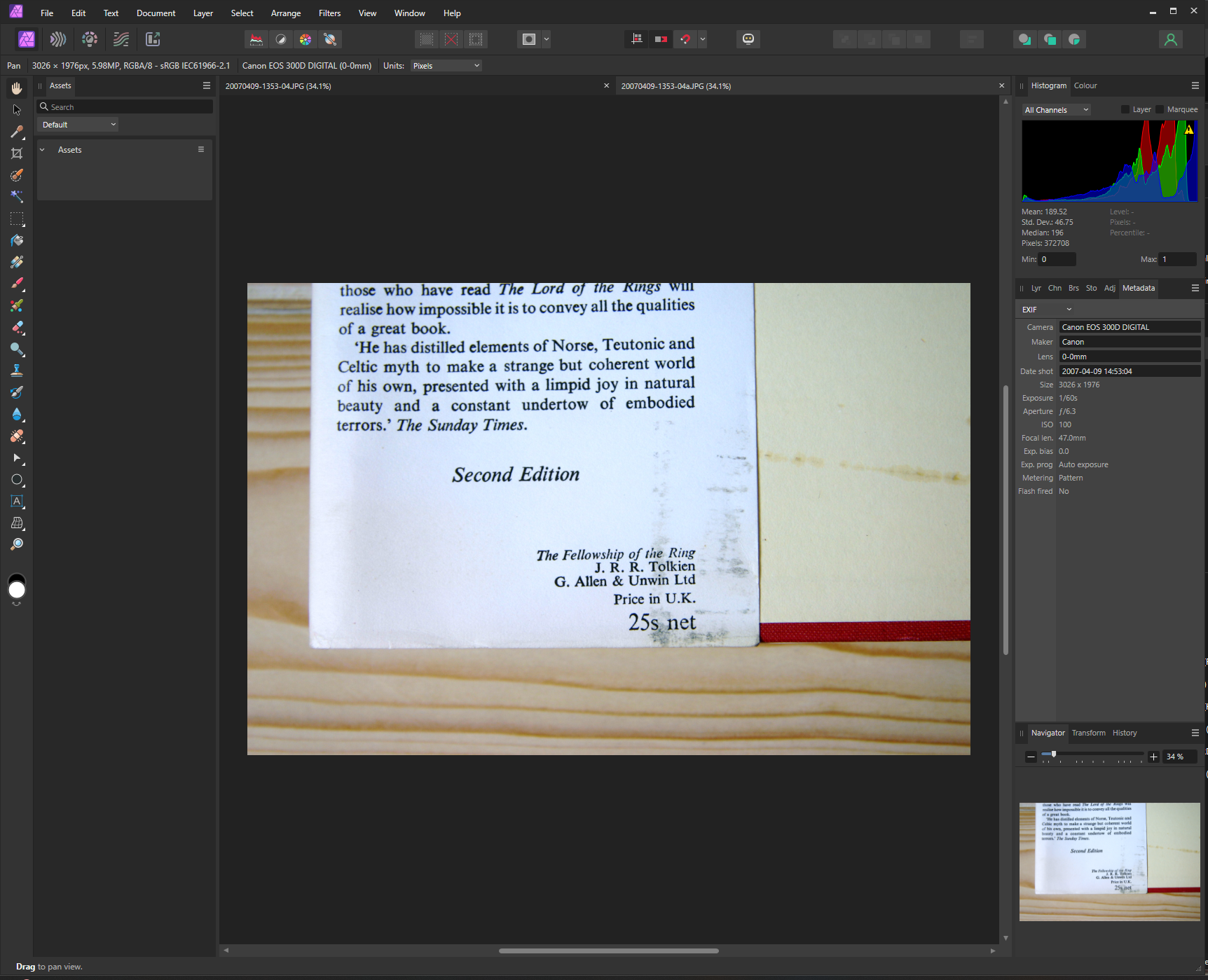Open the Layer menu
1208x980 pixels.
tap(203, 13)
